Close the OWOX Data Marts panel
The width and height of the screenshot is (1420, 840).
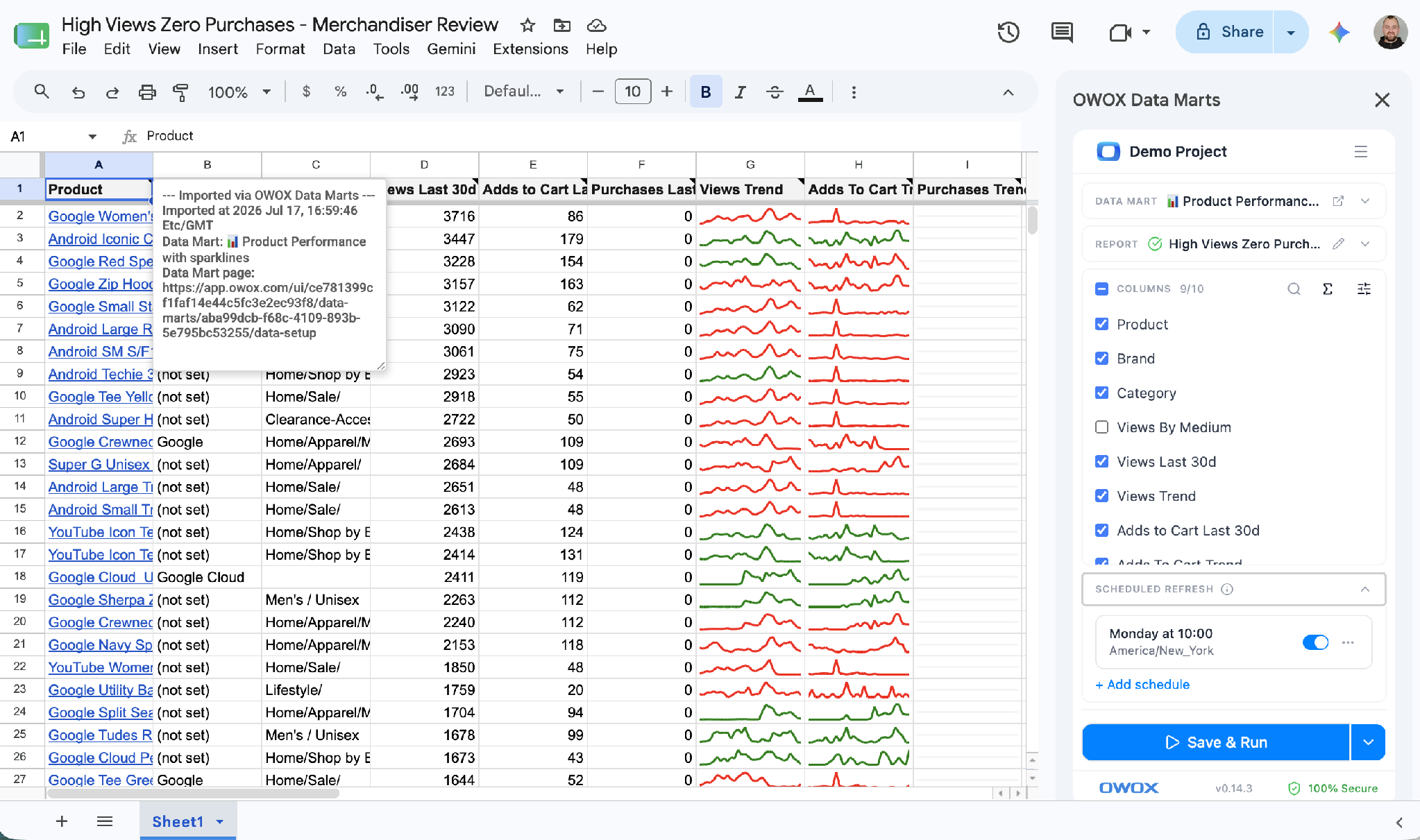tap(1382, 100)
